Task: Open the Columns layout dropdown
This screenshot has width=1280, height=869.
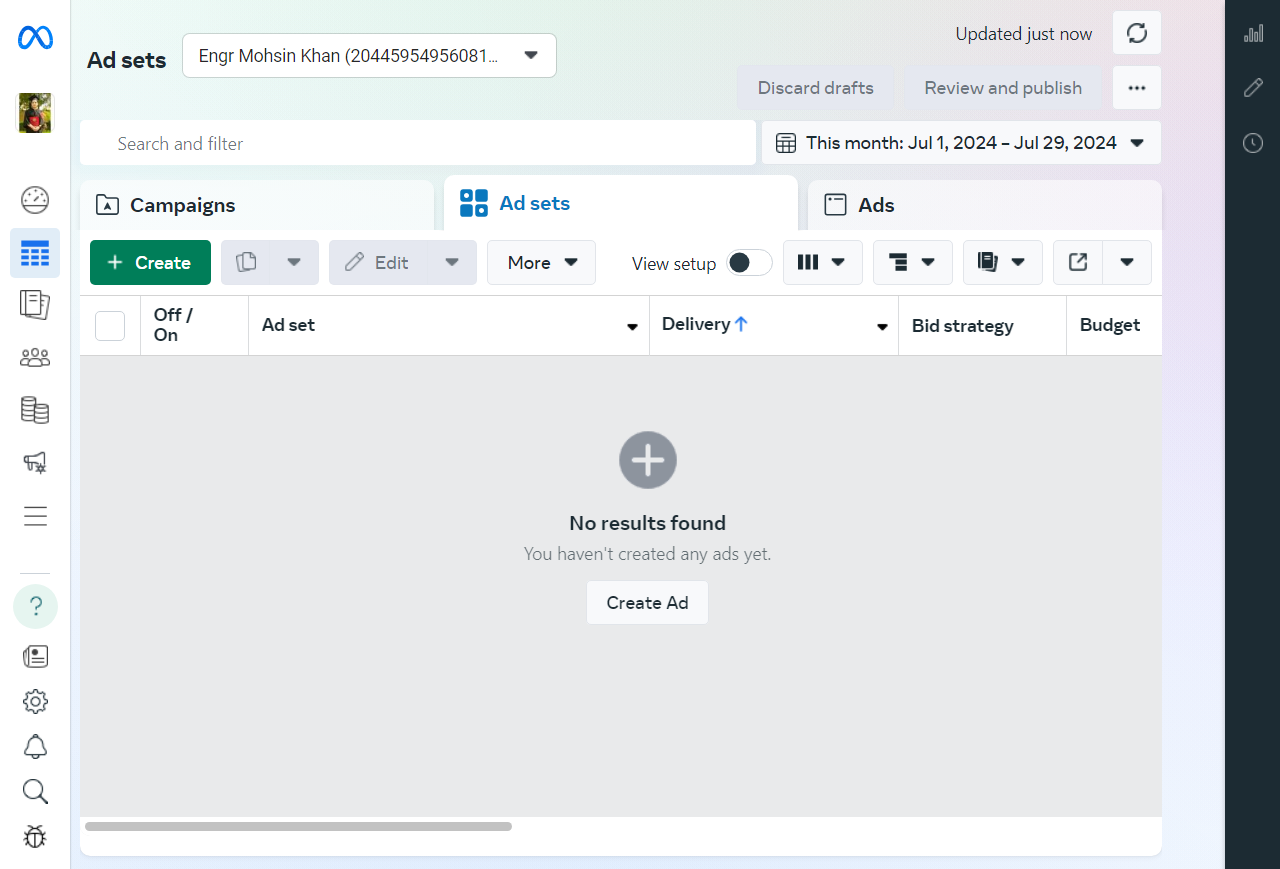Action: coord(823,262)
